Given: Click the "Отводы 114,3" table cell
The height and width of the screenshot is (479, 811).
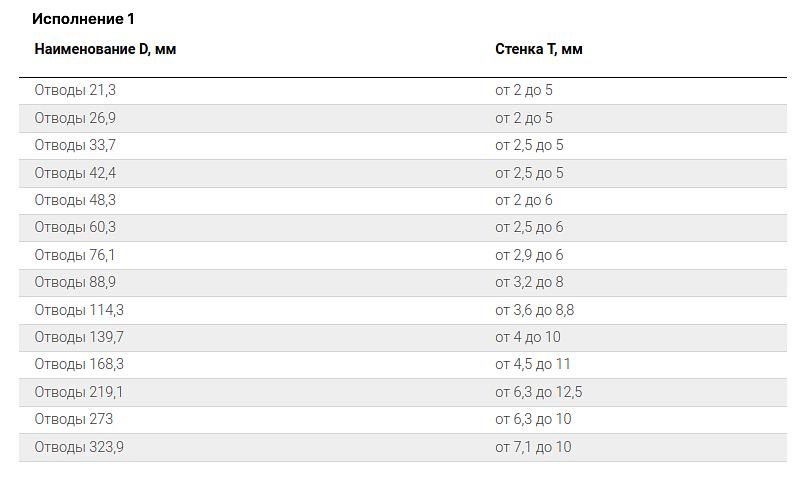Looking at the screenshot, I should coord(79,310).
